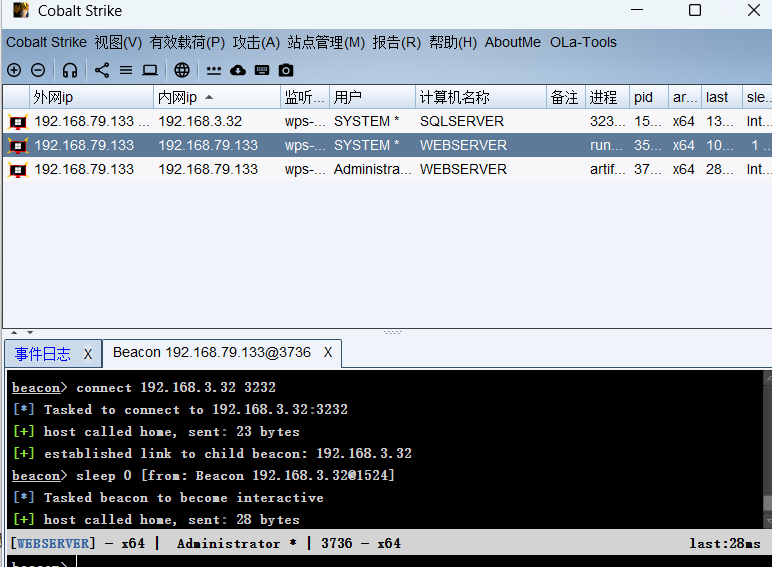
Task: Sort by 计算机名称 column header
Action: [x=481, y=97]
